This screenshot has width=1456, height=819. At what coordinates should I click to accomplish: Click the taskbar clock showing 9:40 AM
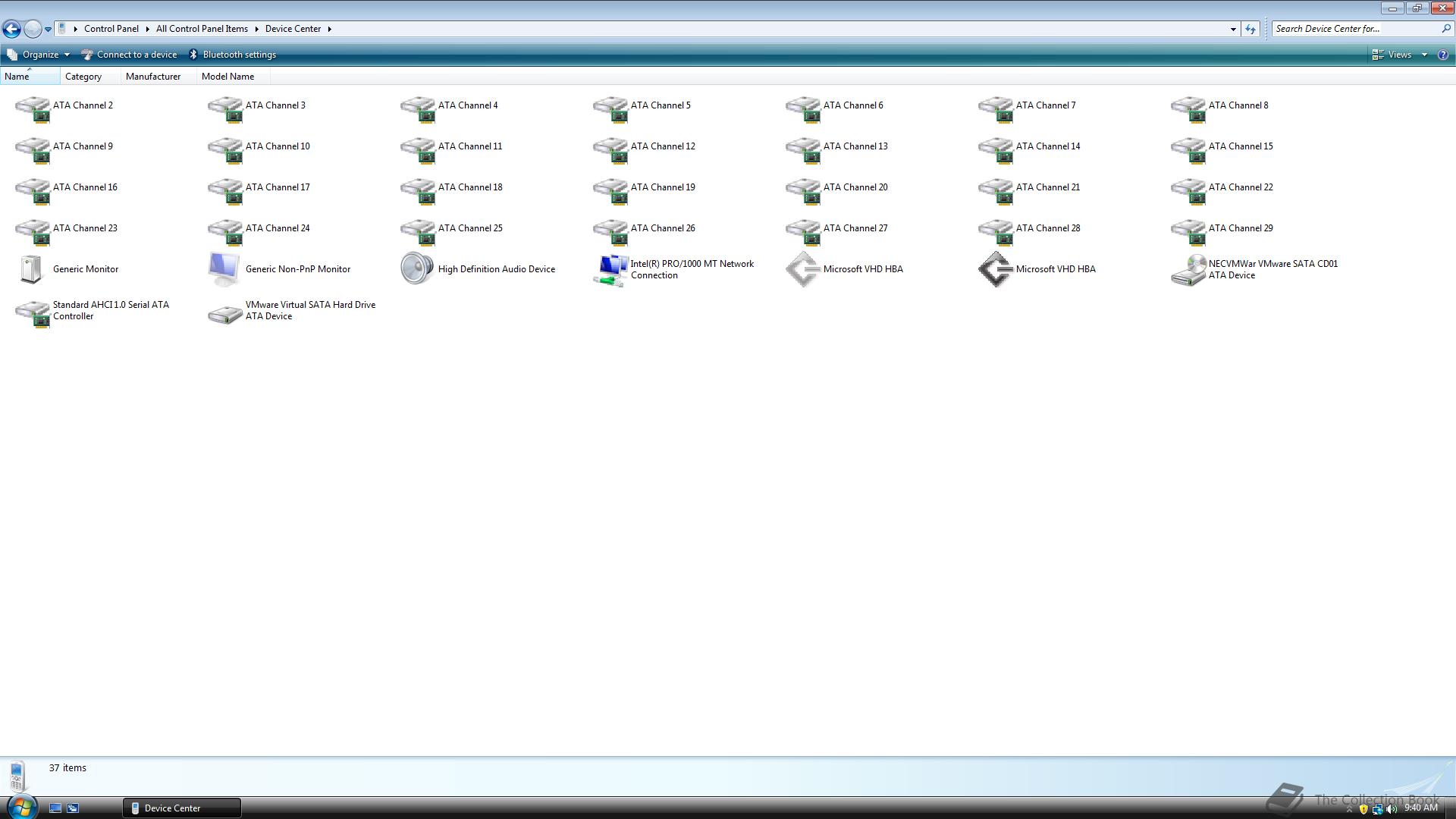click(x=1420, y=808)
